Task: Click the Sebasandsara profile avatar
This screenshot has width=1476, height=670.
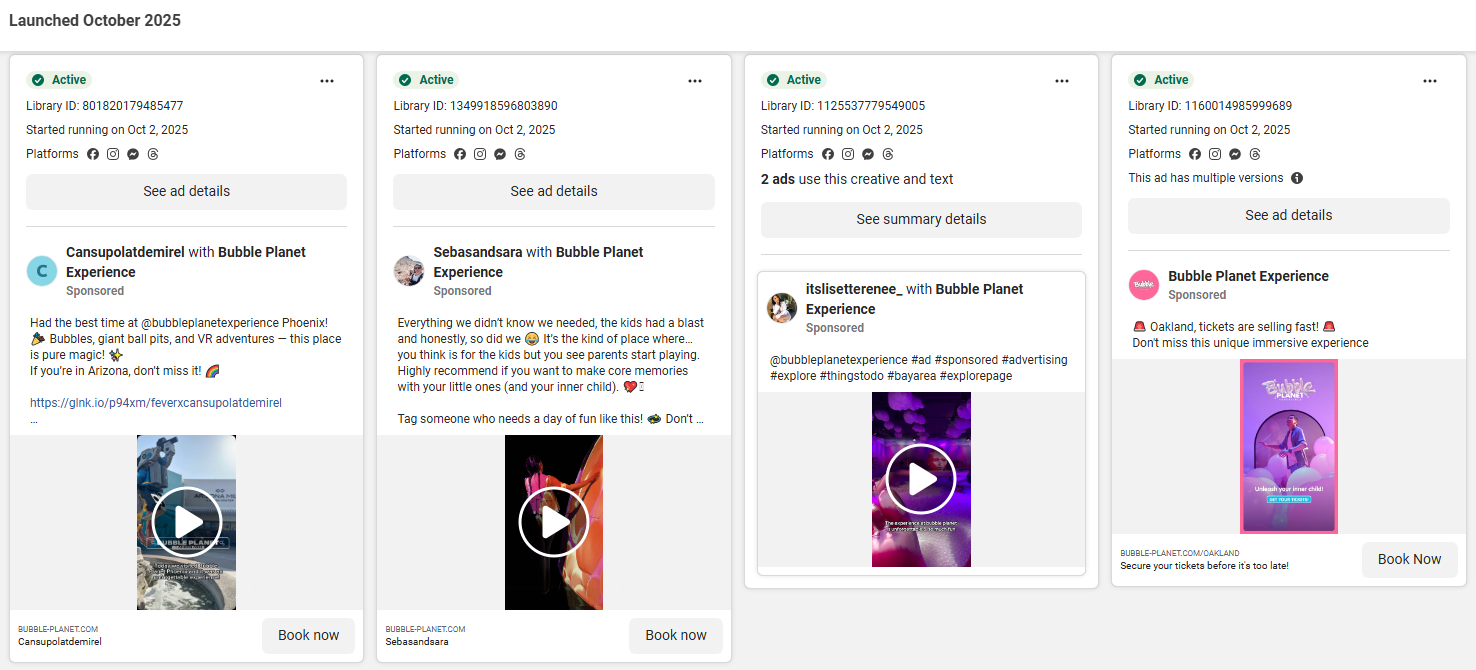Action: click(409, 271)
